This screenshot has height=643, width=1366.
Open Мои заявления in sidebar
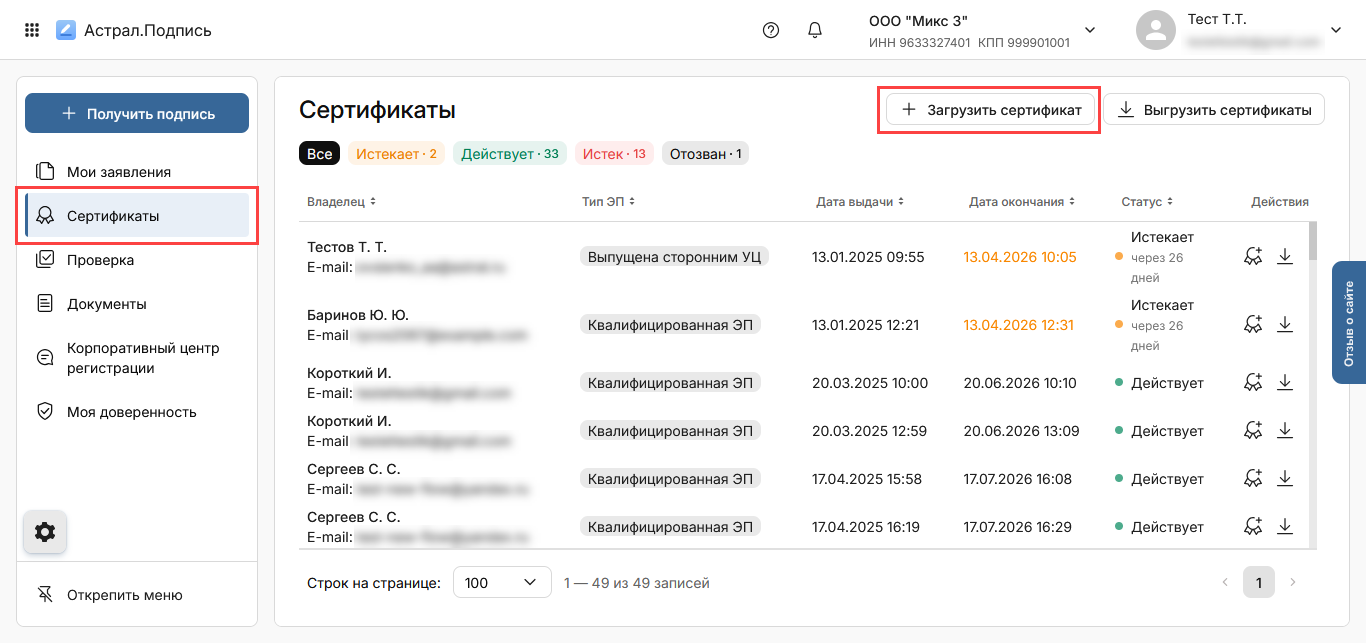(118, 172)
